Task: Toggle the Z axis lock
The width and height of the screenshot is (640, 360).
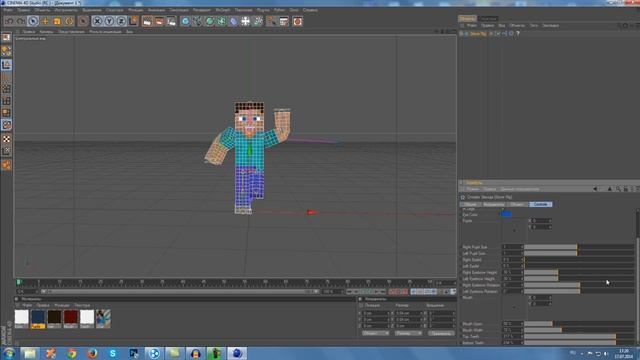Action: pos(121,21)
